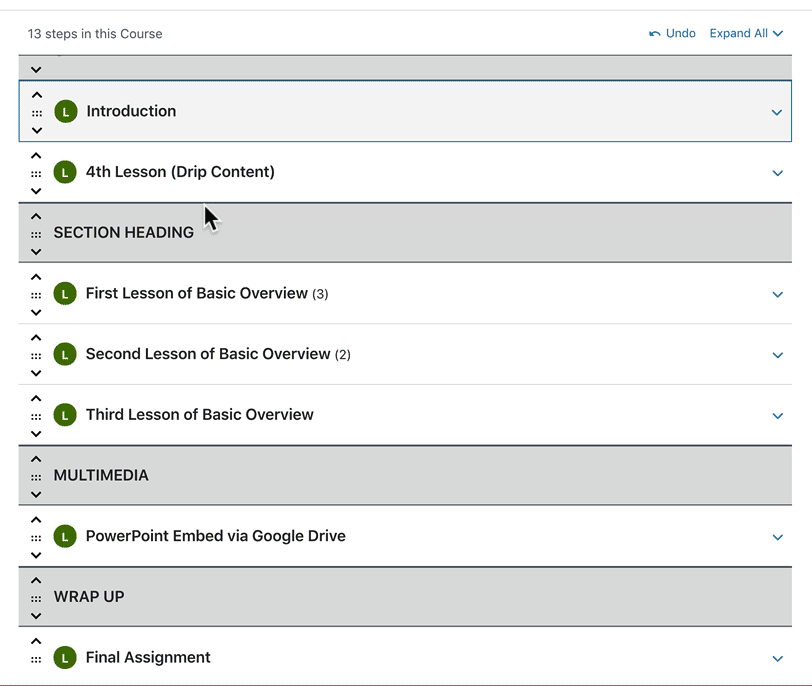Click drag handle of WRAP UP section

tap(37, 597)
